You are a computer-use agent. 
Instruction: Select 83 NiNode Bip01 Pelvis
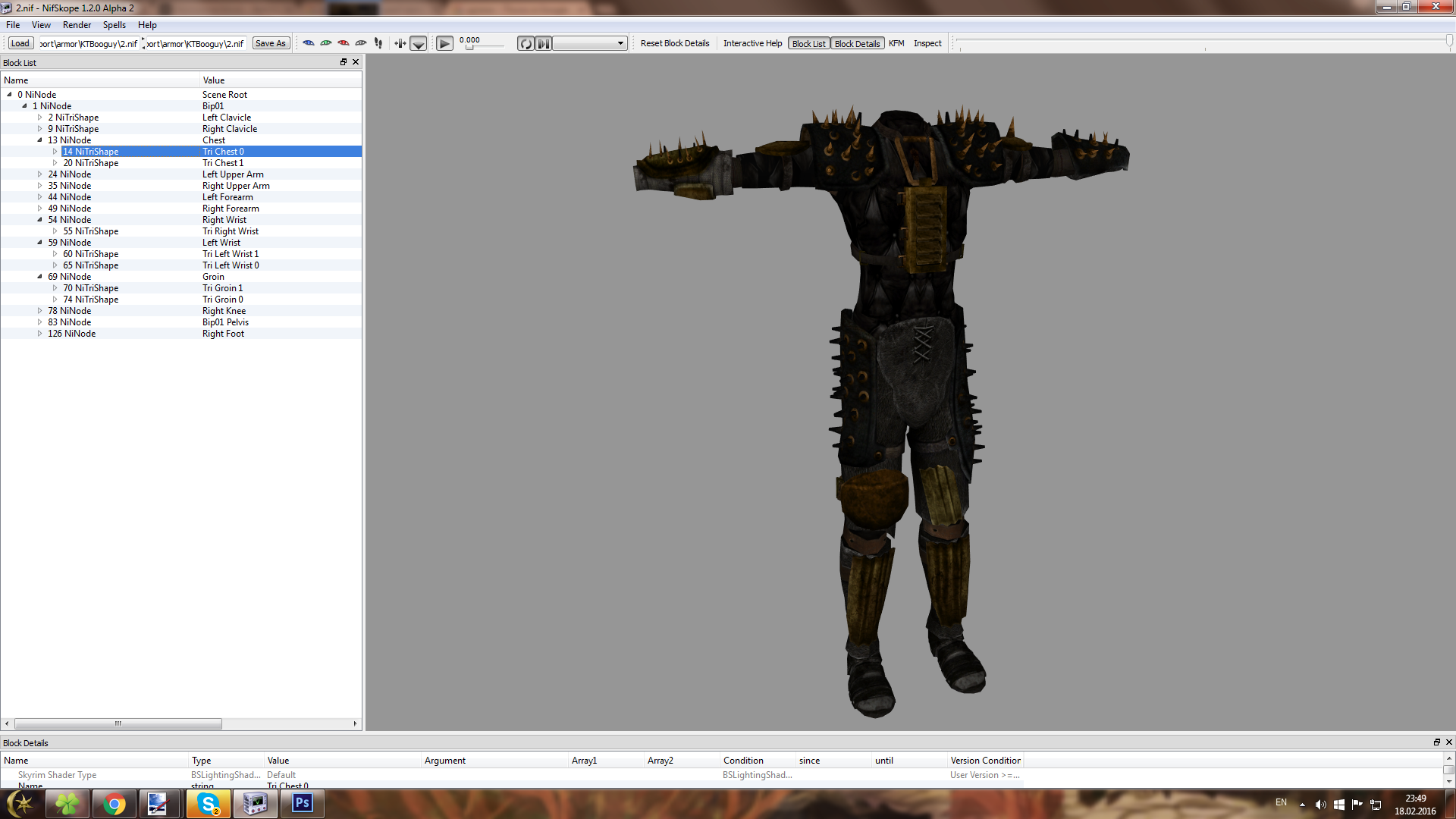tap(181, 322)
